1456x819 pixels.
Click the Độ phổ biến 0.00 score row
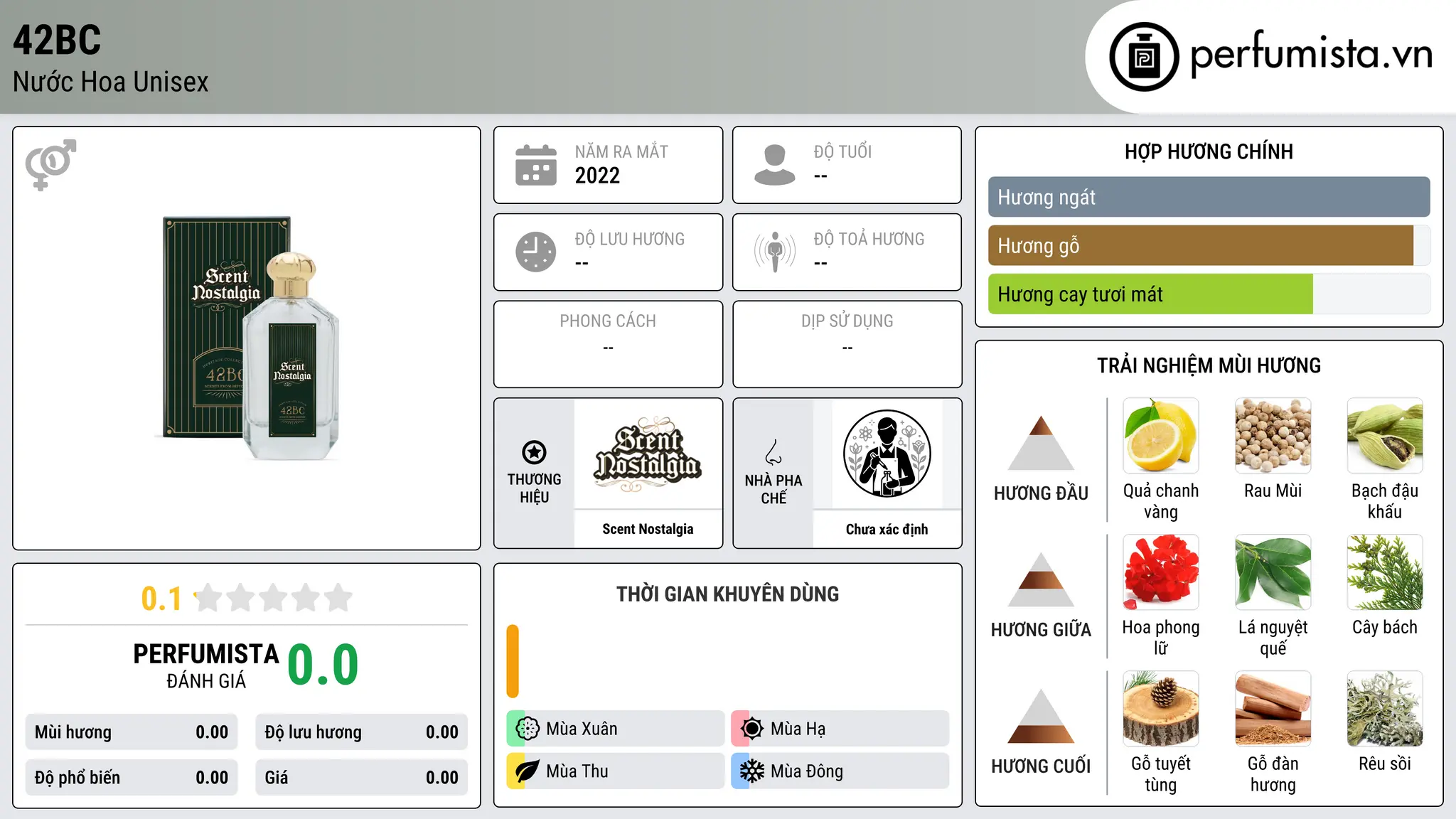132,778
